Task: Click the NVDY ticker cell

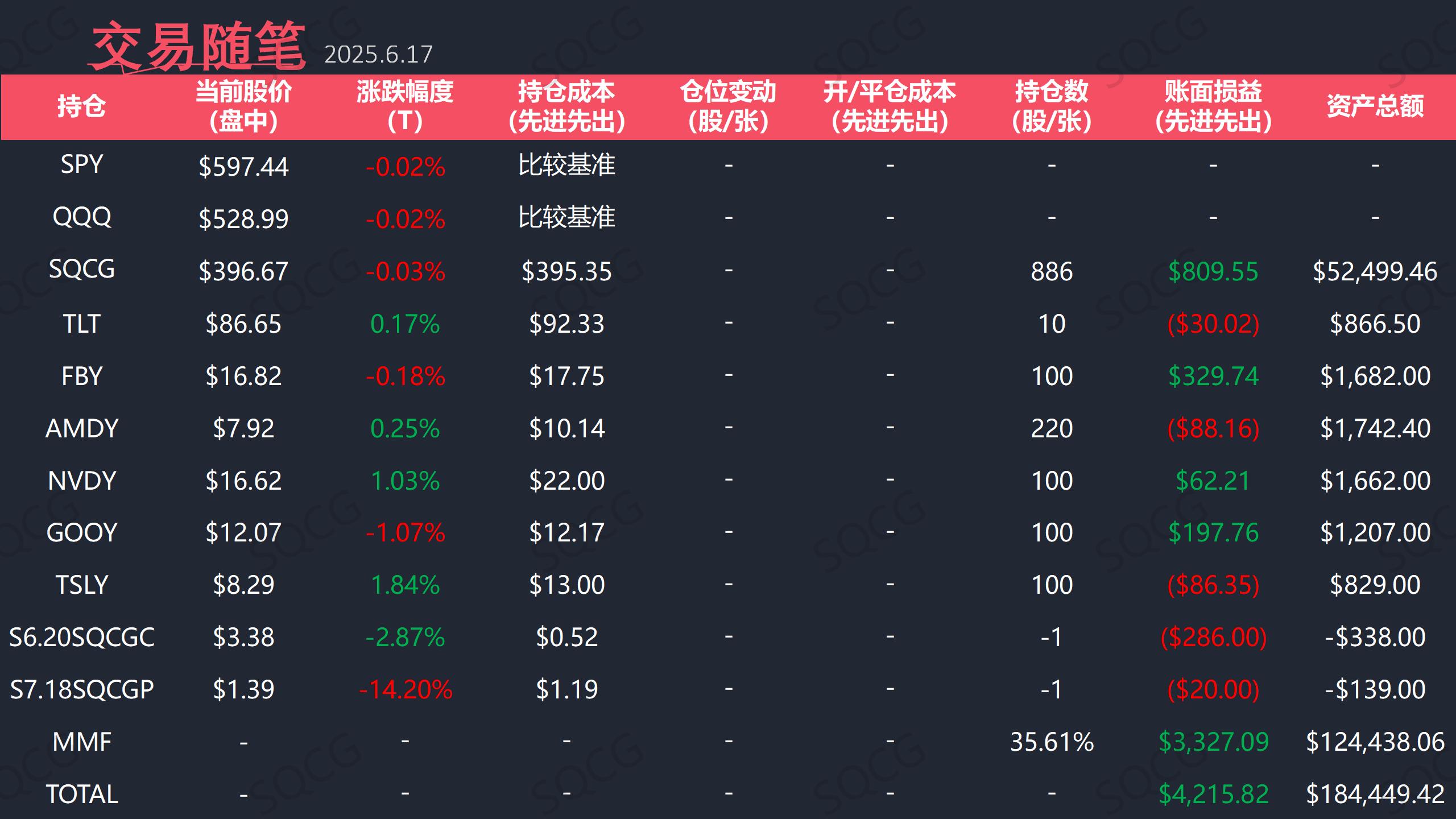Action: tap(81, 481)
